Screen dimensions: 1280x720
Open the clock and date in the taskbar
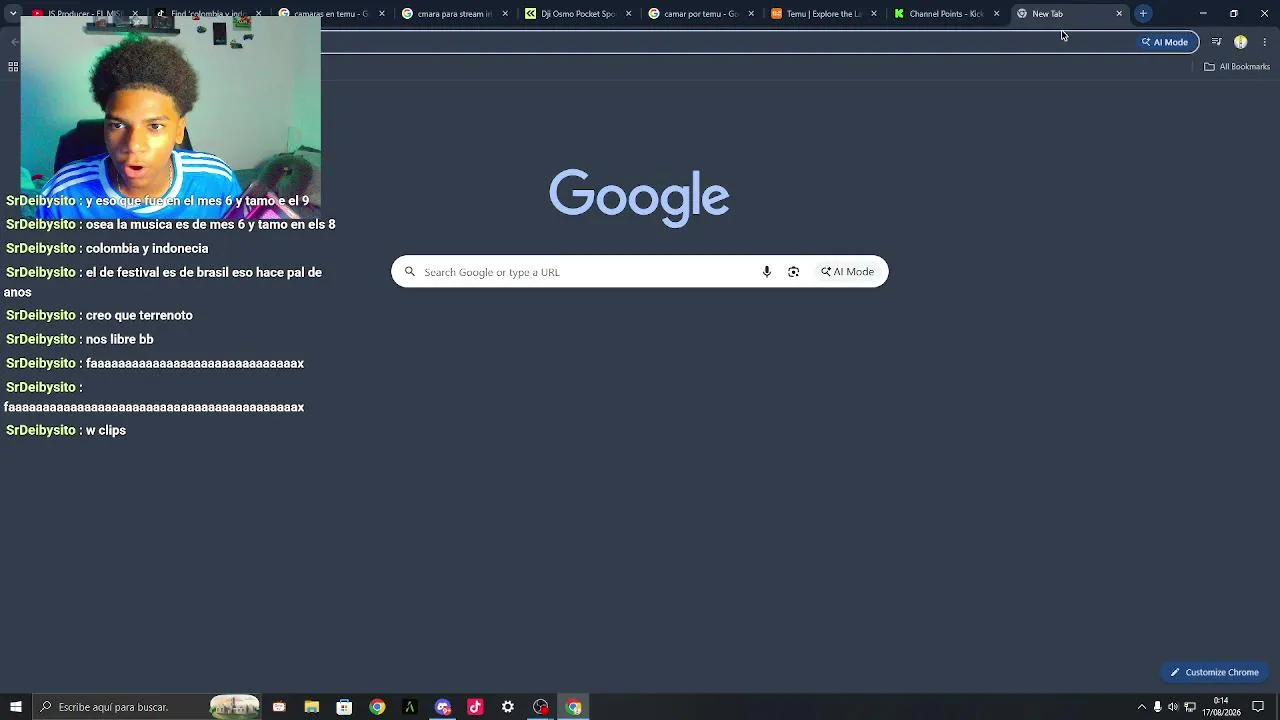(1221, 707)
